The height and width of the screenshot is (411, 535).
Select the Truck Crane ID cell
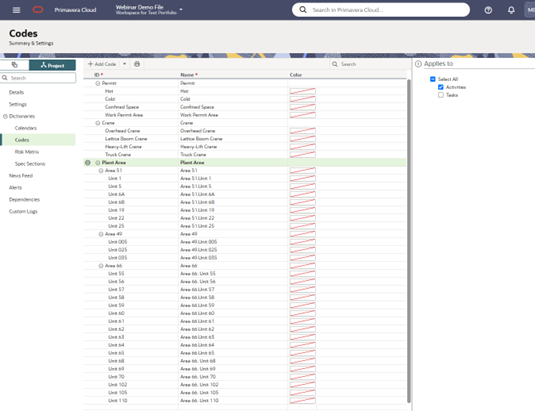(x=118, y=155)
